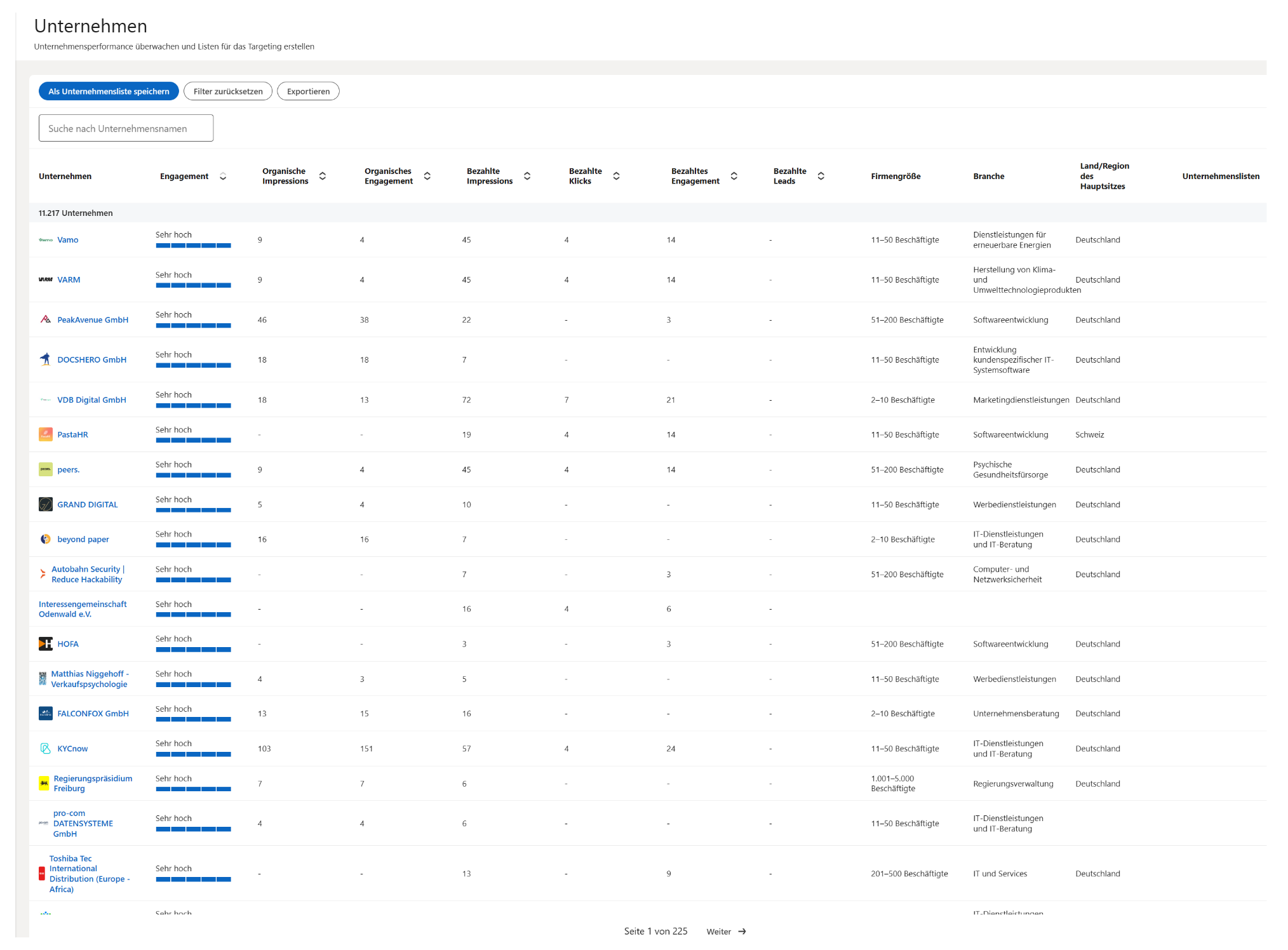Screen dimensions: 1288x950
Task: Click the VDB Digital GmbH logo icon
Action: click(x=46, y=400)
